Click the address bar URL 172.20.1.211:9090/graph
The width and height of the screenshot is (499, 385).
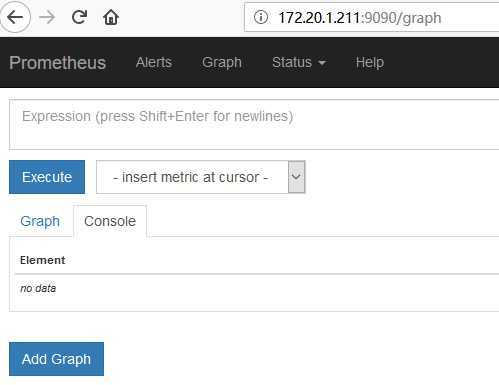point(360,18)
